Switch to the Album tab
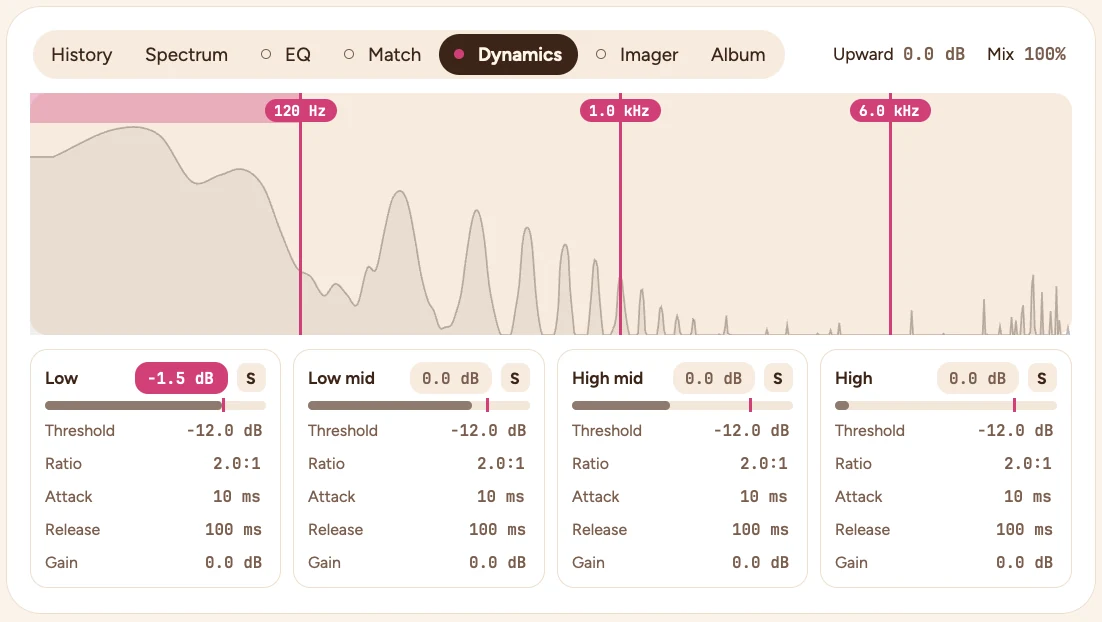The height and width of the screenshot is (622, 1102). tap(738, 55)
